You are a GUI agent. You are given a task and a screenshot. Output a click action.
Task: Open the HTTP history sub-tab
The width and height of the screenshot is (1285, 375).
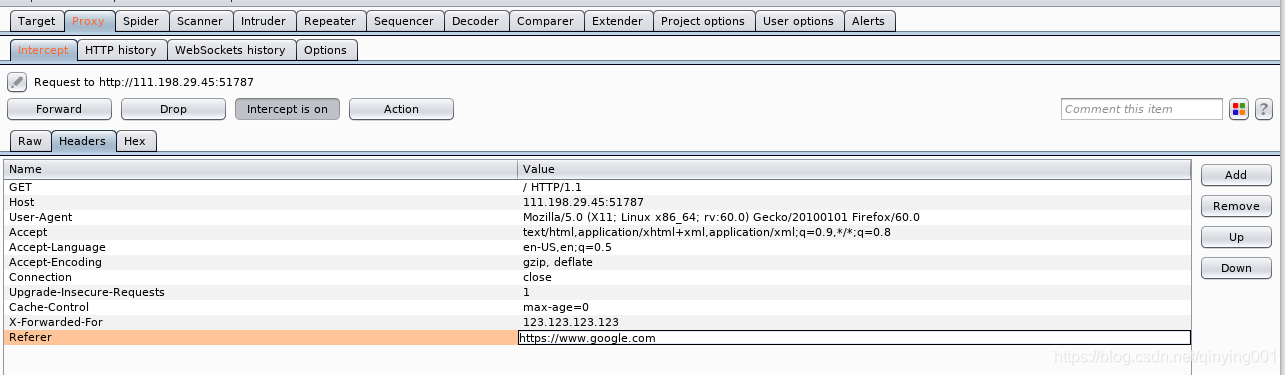(x=120, y=50)
